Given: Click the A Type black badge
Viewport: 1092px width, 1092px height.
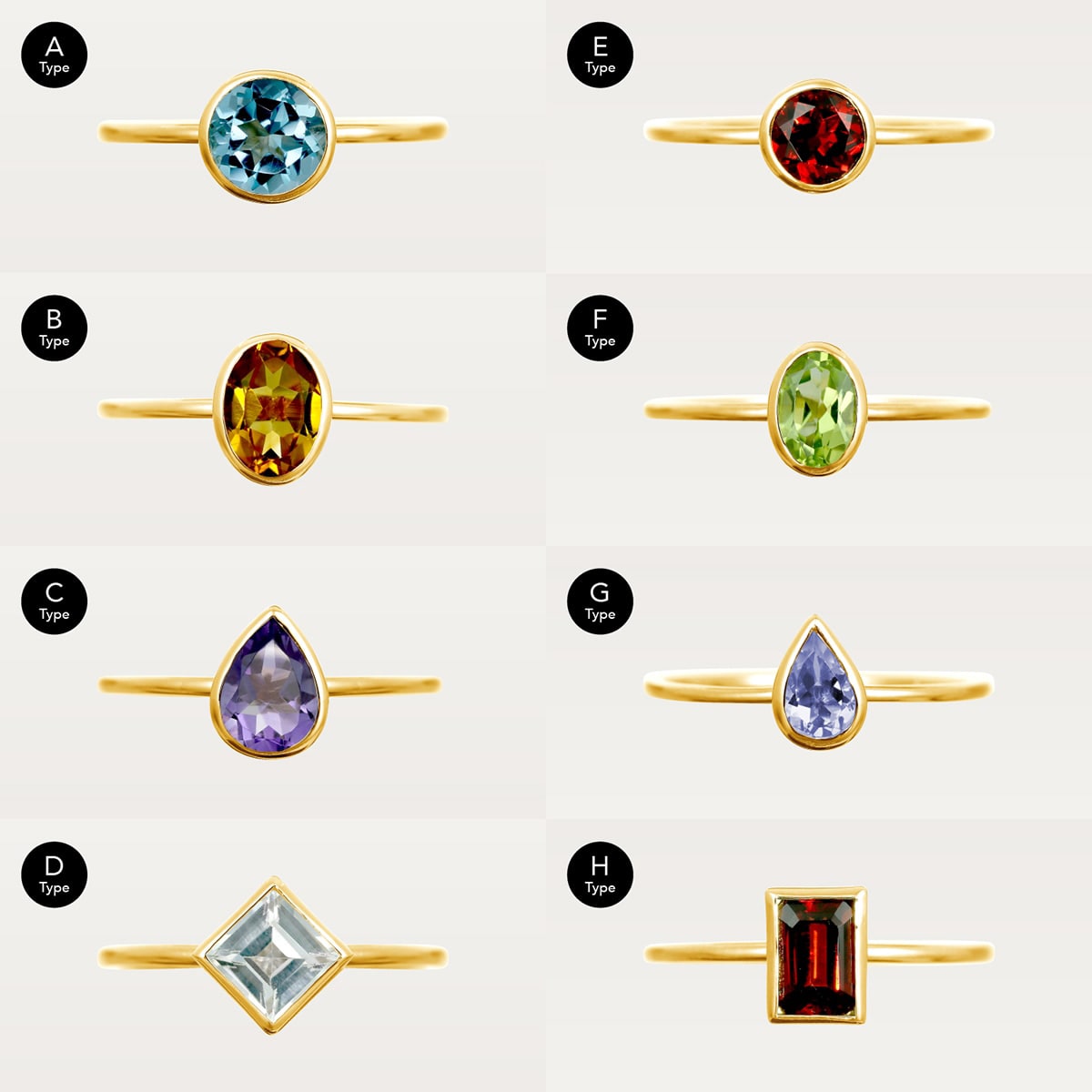Looking at the screenshot, I should pyautogui.click(x=55, y=55).
